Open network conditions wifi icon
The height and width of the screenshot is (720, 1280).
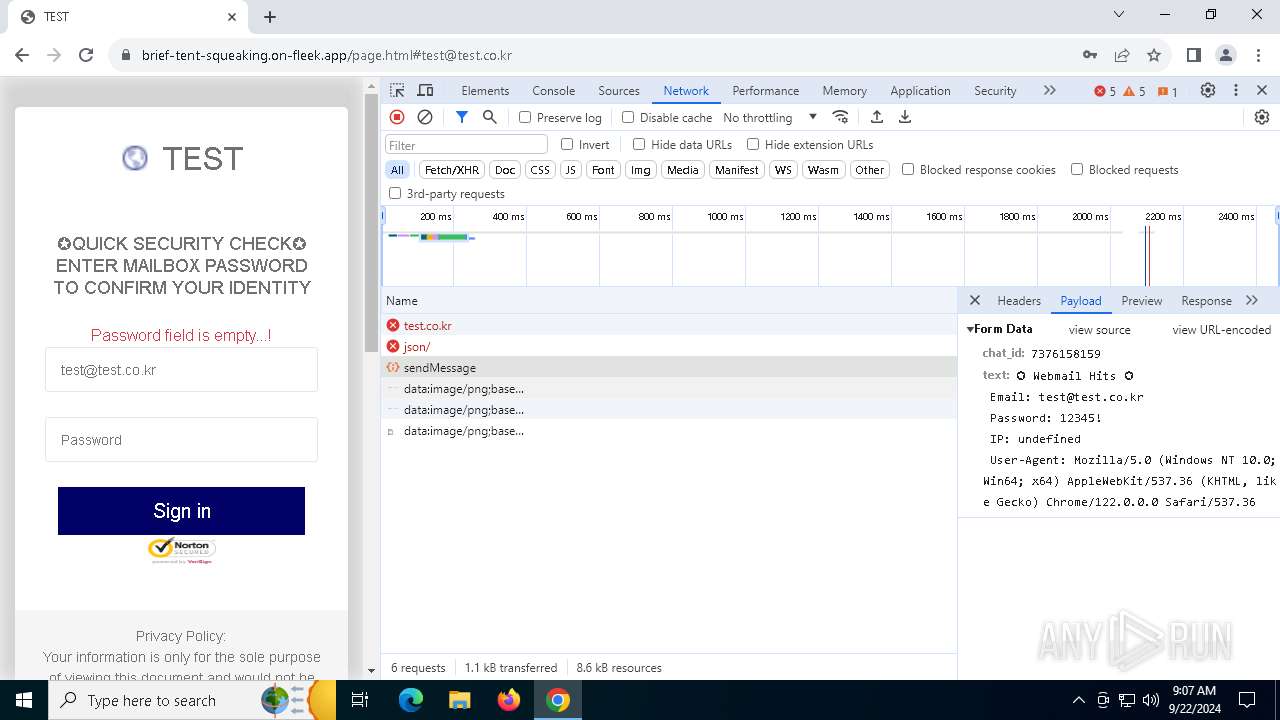(x=841, y=117)
